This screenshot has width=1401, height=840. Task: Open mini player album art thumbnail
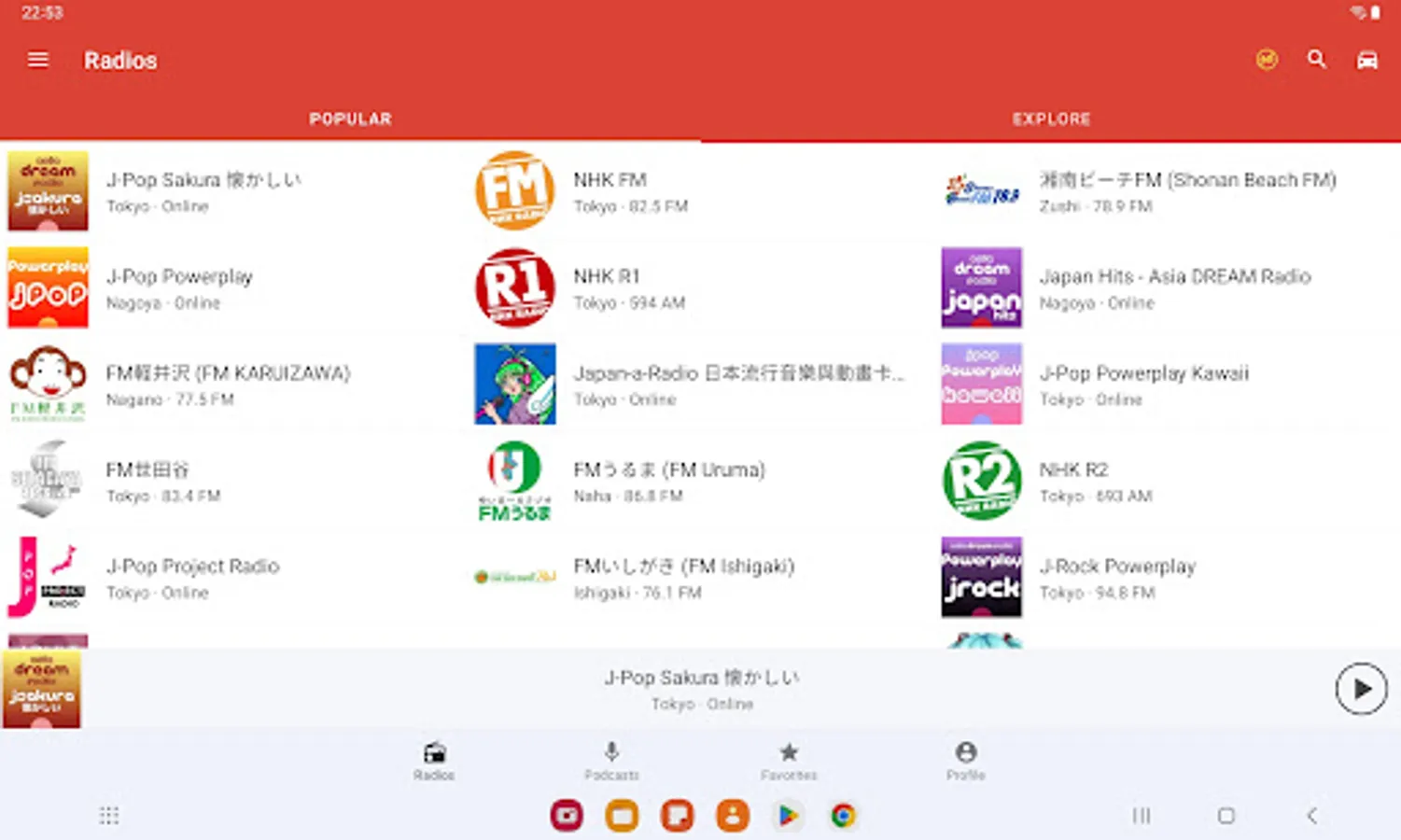click(41, 689)
